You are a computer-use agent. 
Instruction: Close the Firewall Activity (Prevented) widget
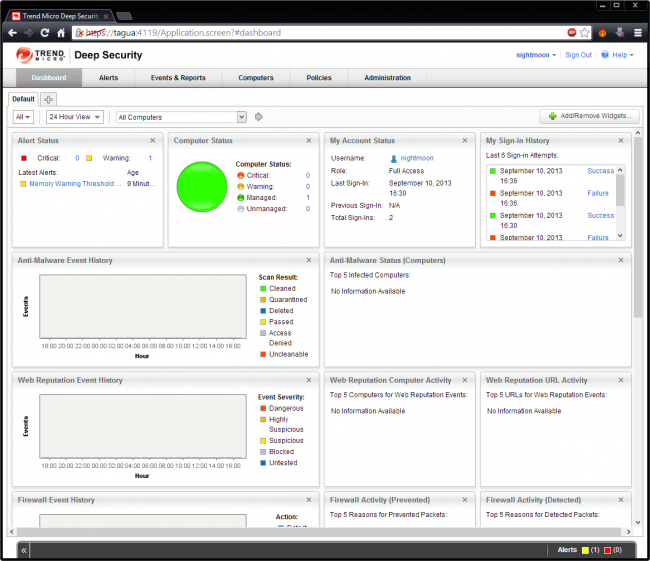[x=465, y=500]
